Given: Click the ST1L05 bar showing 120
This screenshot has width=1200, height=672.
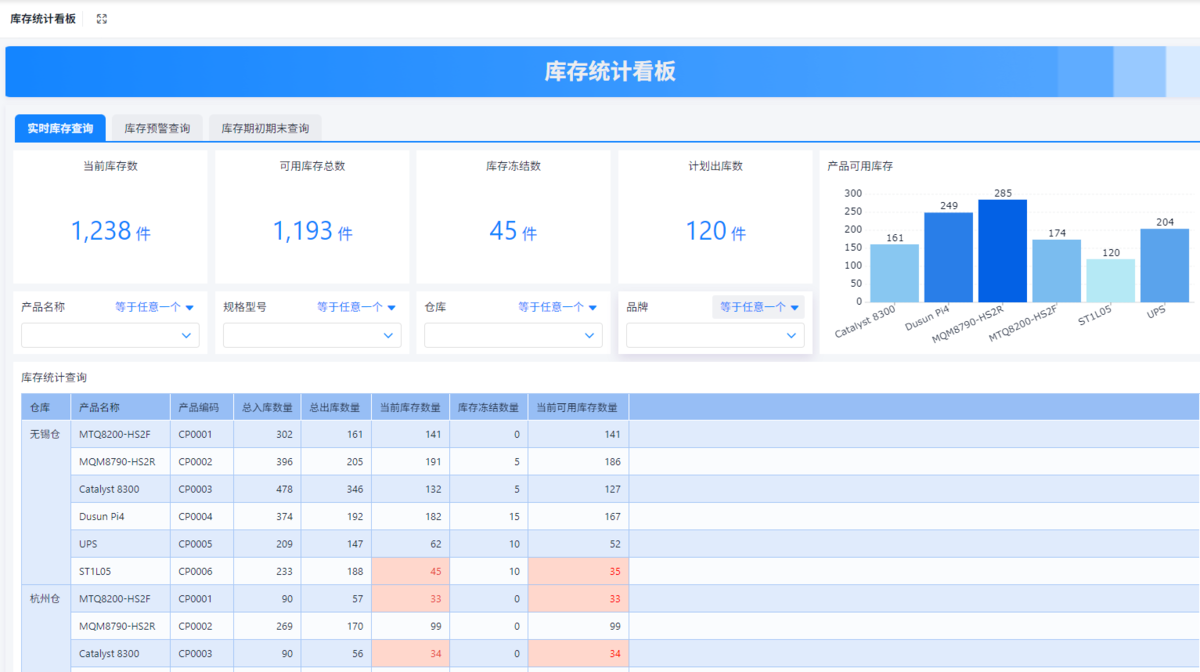Looking at the screenshot, I should click(x=1110, y=280).
